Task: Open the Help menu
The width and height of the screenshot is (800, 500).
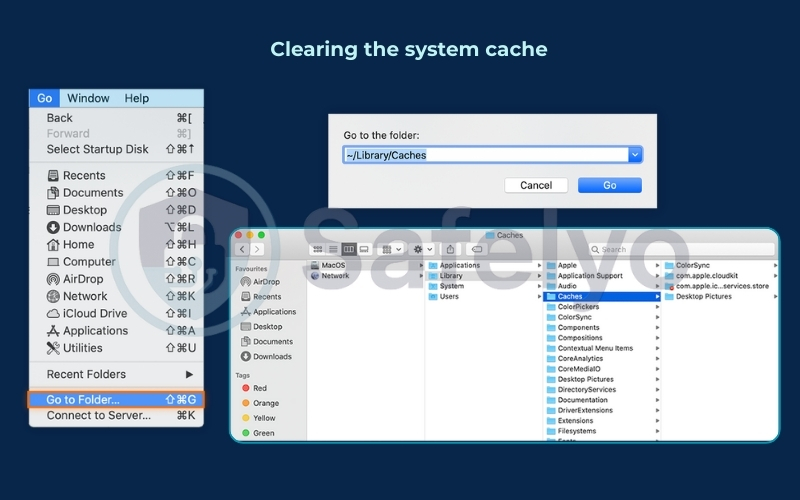Action: point(137,98)
